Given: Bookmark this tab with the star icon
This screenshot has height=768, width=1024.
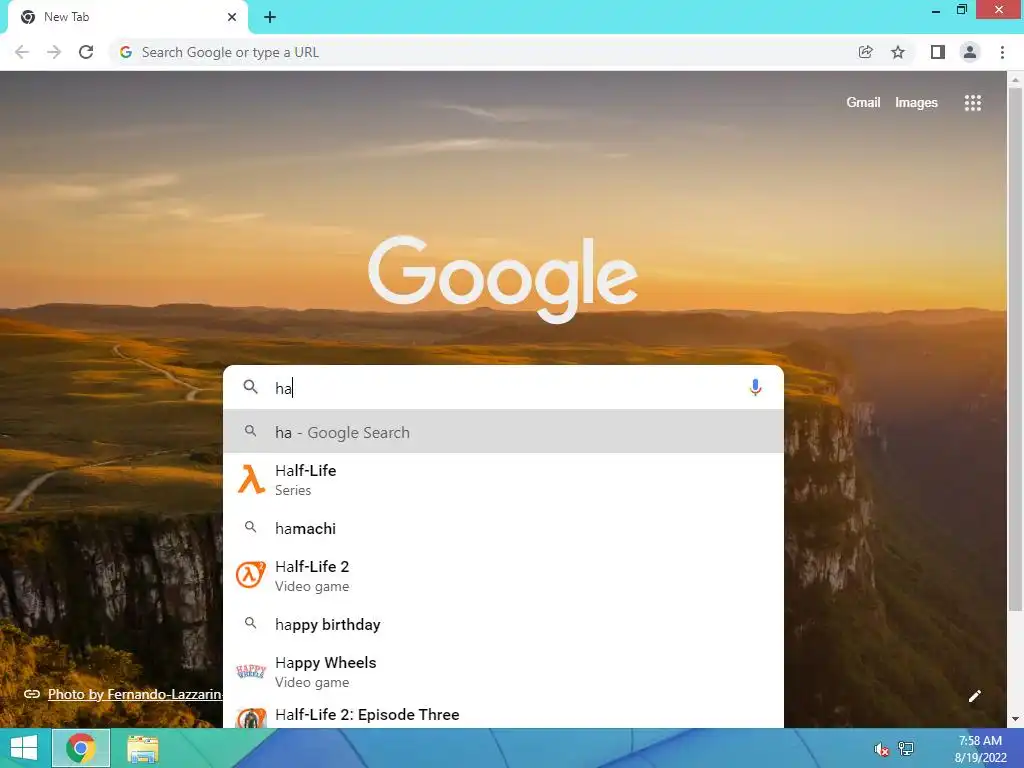Looking at the screenshot, I should click(x=898, y=52).
